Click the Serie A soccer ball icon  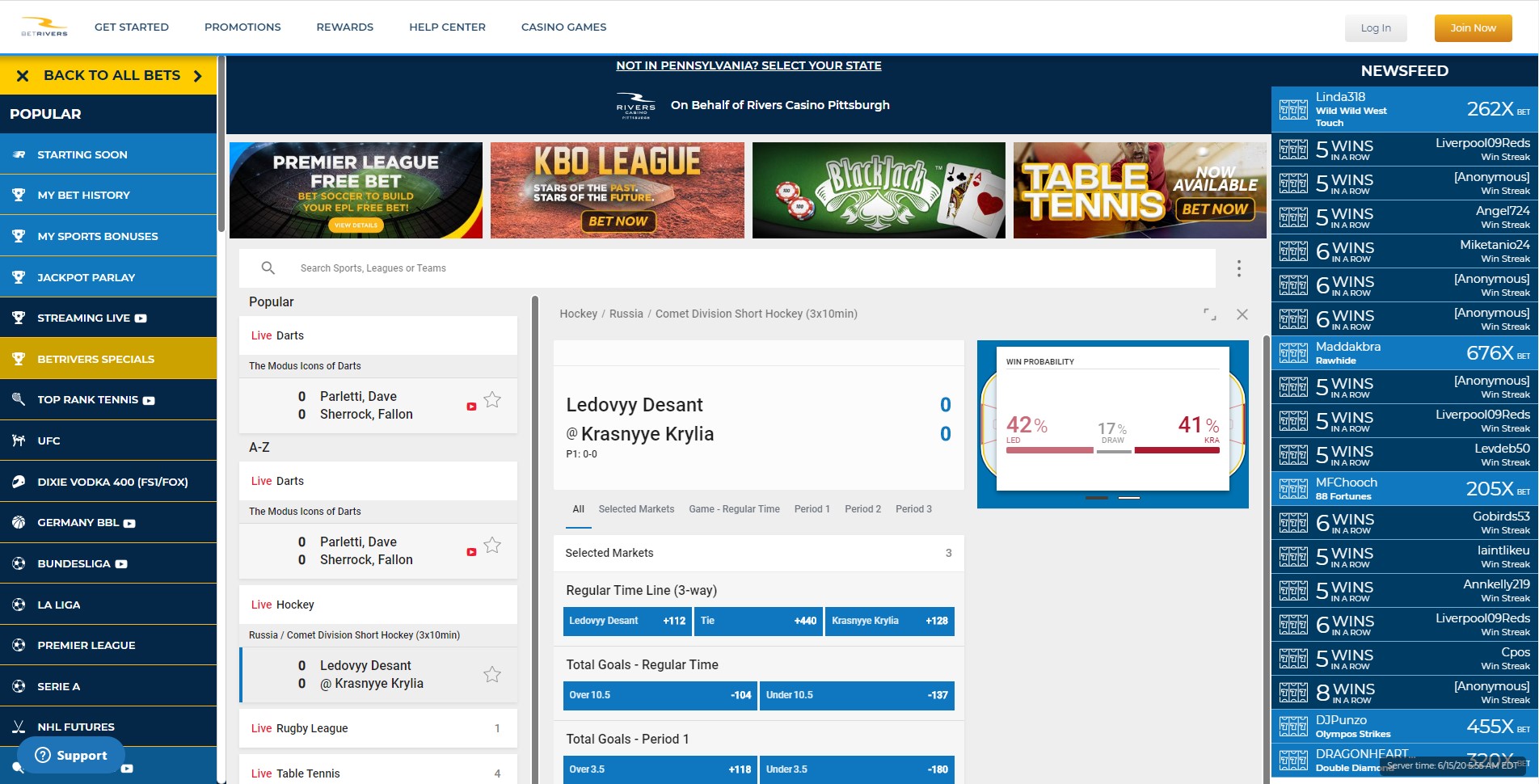[19, 686]
